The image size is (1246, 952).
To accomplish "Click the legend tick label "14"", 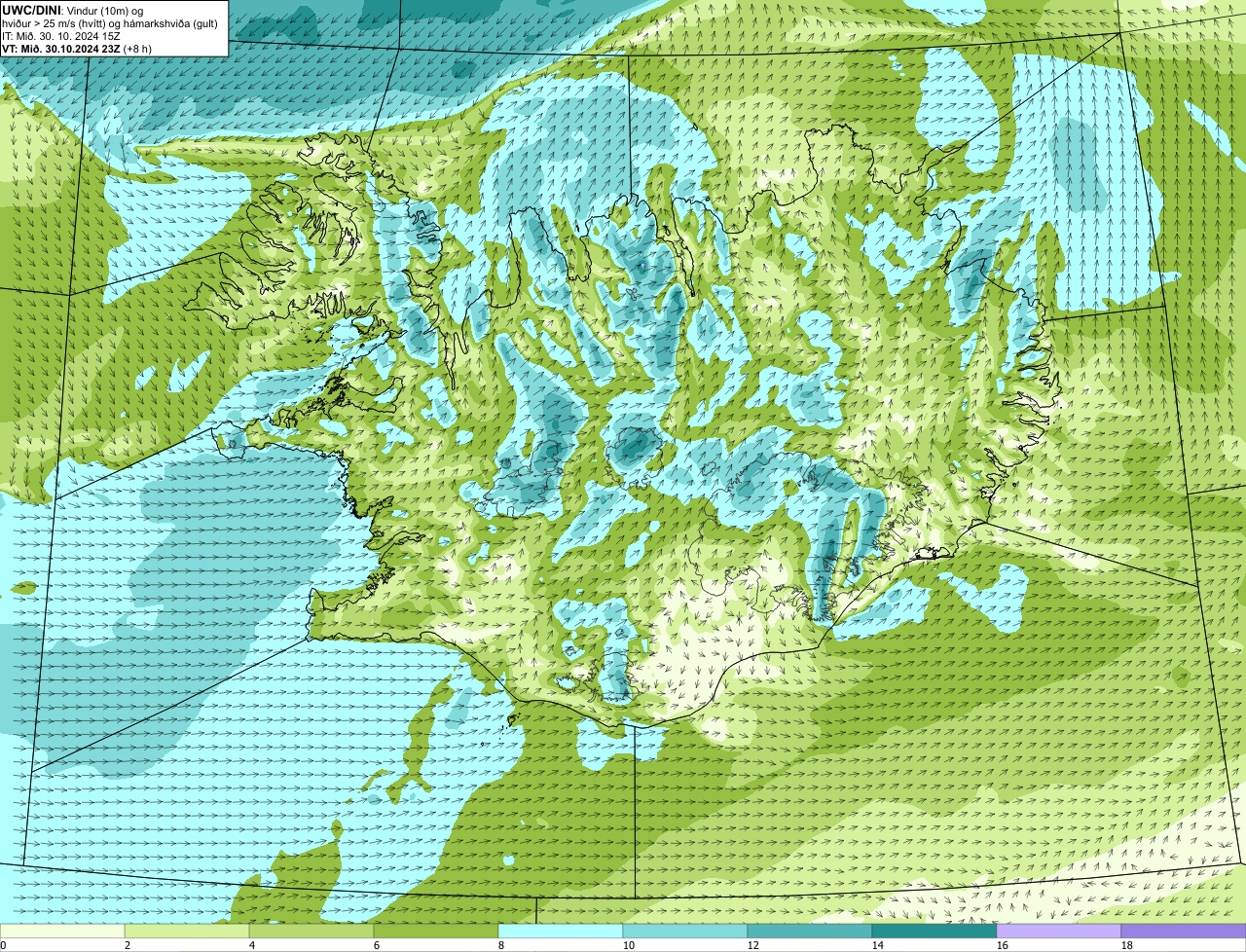I will (878, 945).
